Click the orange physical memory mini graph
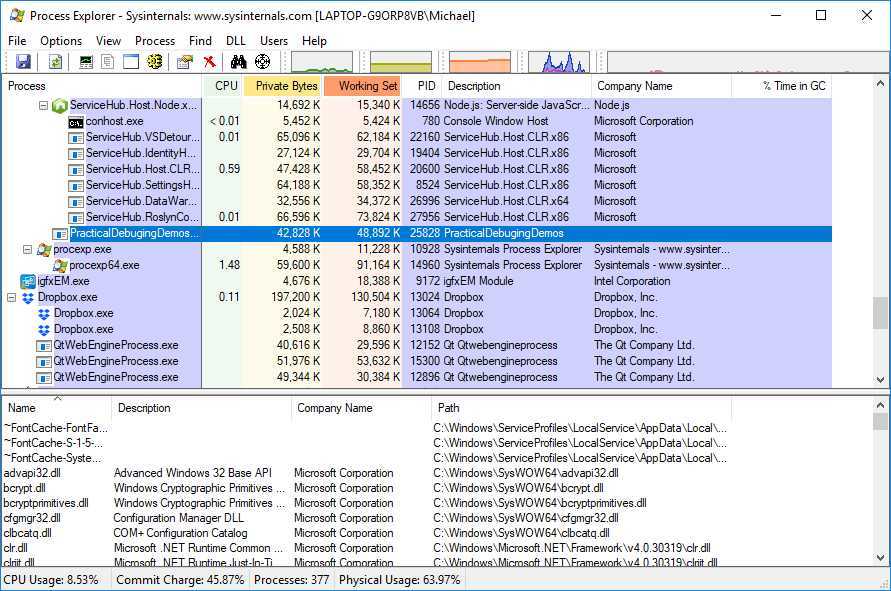 click(x=480, y=62)
